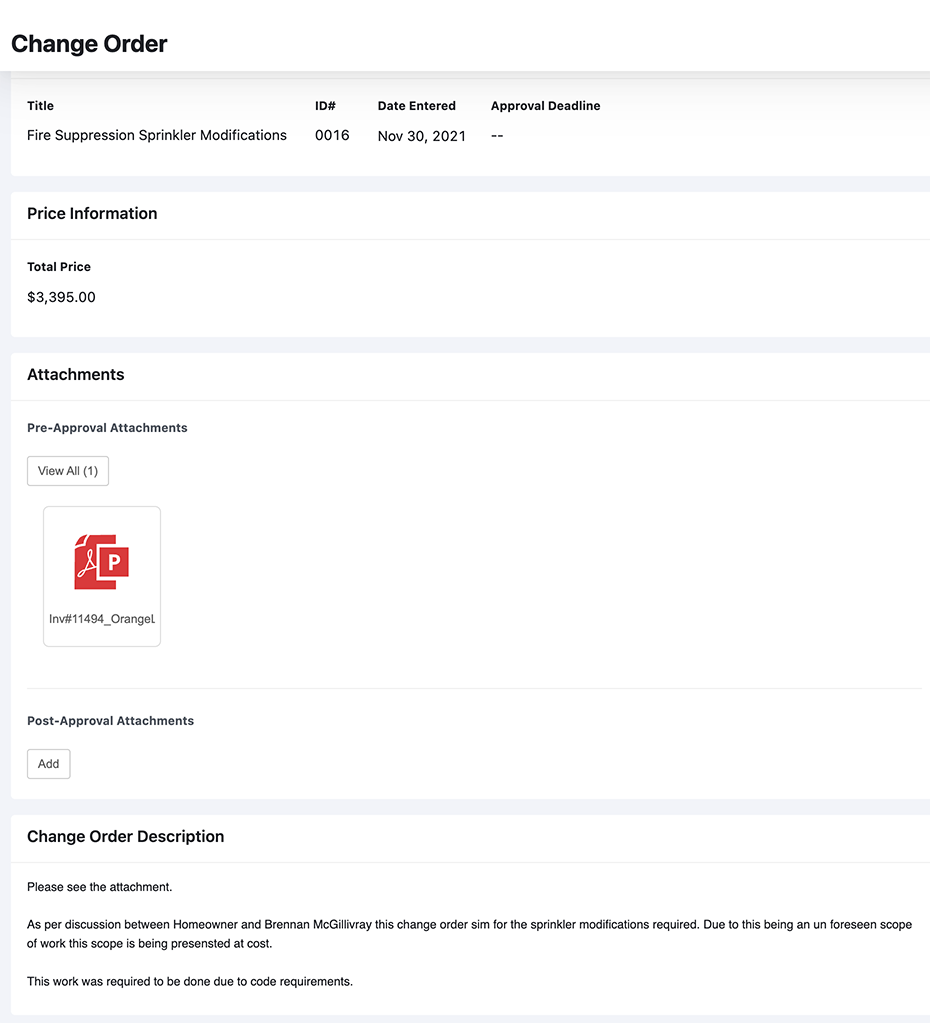Select the Inv#11494_OrangeL file name

(102, 619)
